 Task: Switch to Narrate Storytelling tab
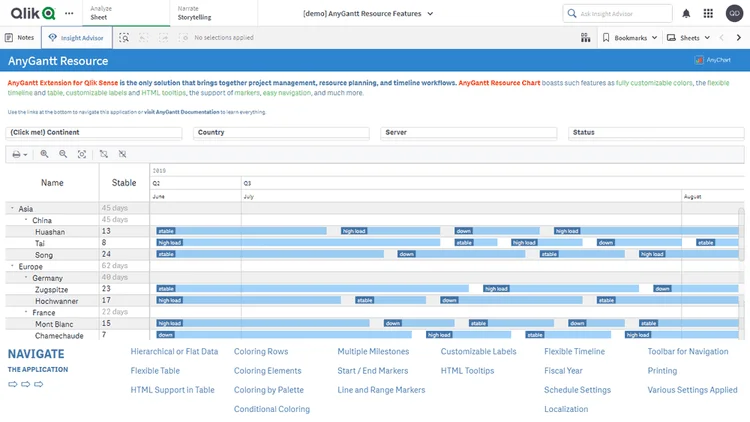click(213, 13)
